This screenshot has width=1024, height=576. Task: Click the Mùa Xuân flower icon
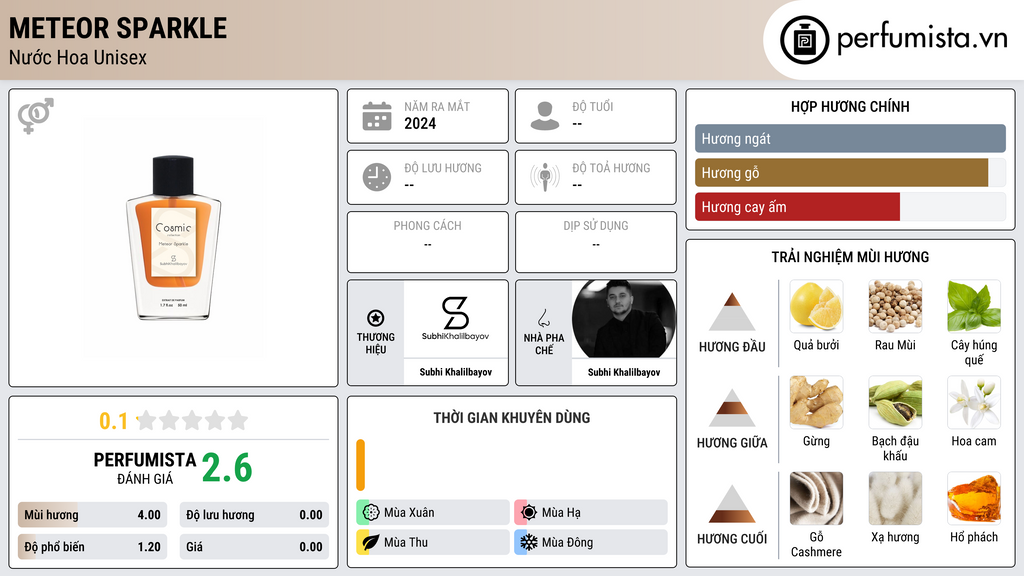371,513
